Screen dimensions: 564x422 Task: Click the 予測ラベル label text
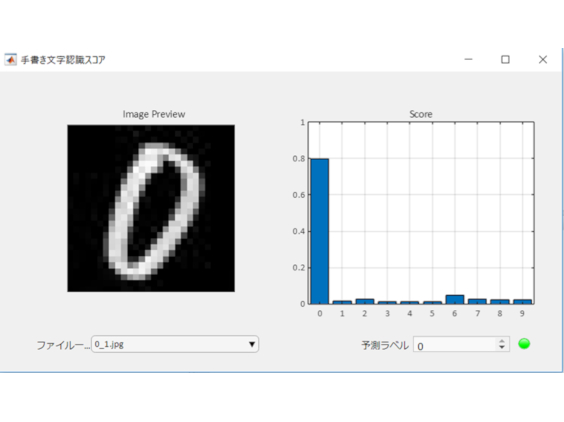click(385, 345)
